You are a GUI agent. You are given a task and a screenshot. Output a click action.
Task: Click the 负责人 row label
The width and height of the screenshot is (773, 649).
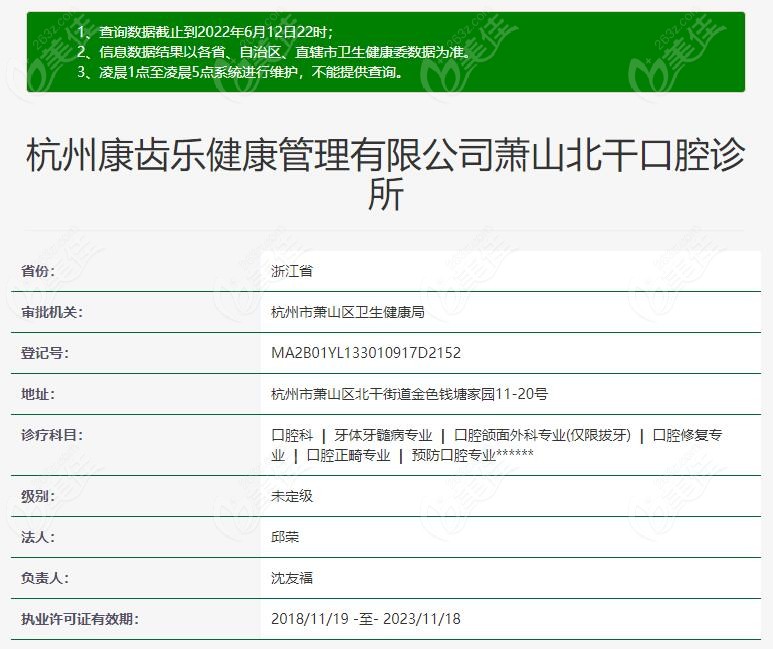45,577
